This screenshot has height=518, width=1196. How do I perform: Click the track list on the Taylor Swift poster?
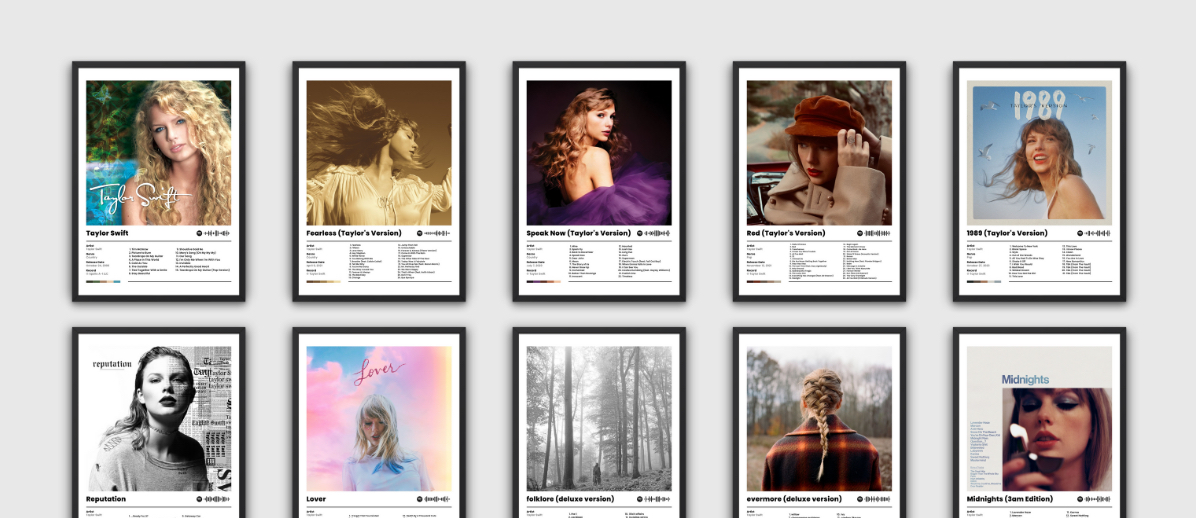point(180,260)
